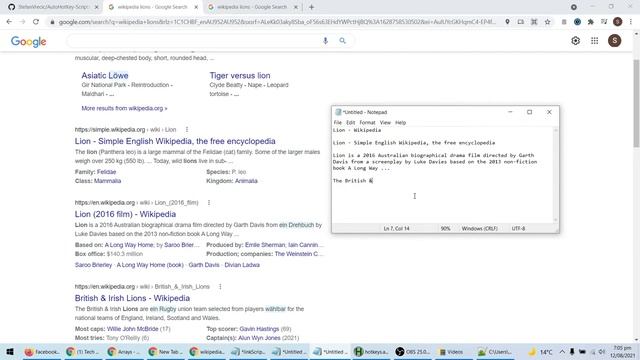Switch to the GitHub AutoHotkey tab
This screenshot has width=640, height=360.
click(x=53, y=7)
